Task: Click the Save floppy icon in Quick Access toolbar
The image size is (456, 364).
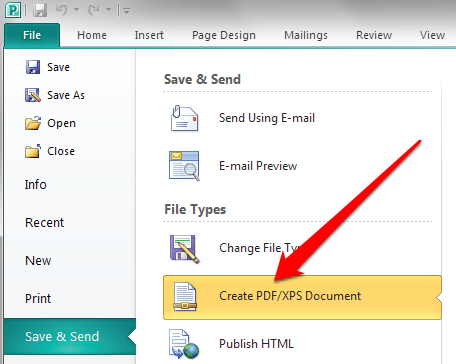Action: pyautogui.click(x=40, y=10)
